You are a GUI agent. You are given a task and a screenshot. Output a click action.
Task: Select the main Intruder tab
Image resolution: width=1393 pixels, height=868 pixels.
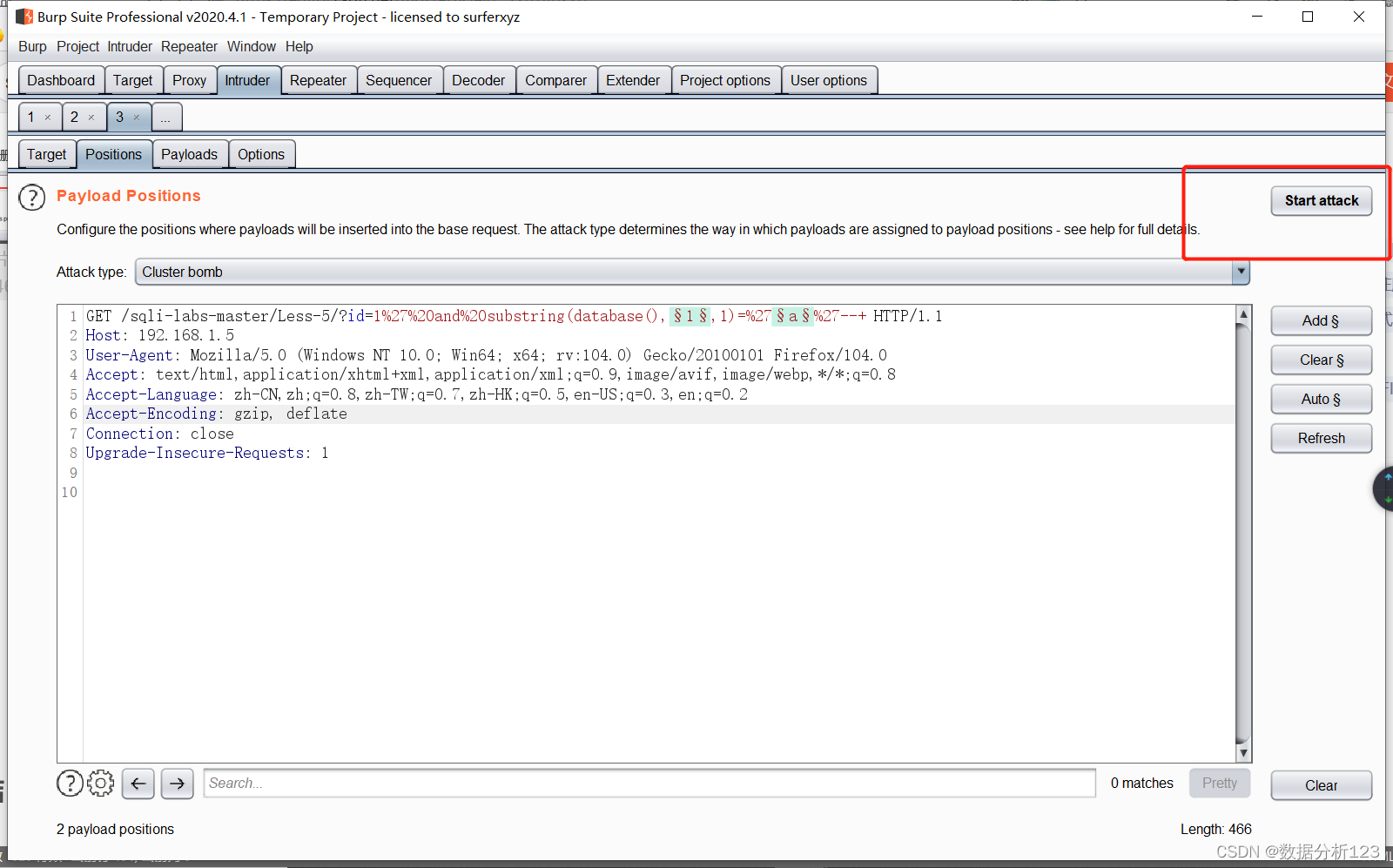[248, 80]
